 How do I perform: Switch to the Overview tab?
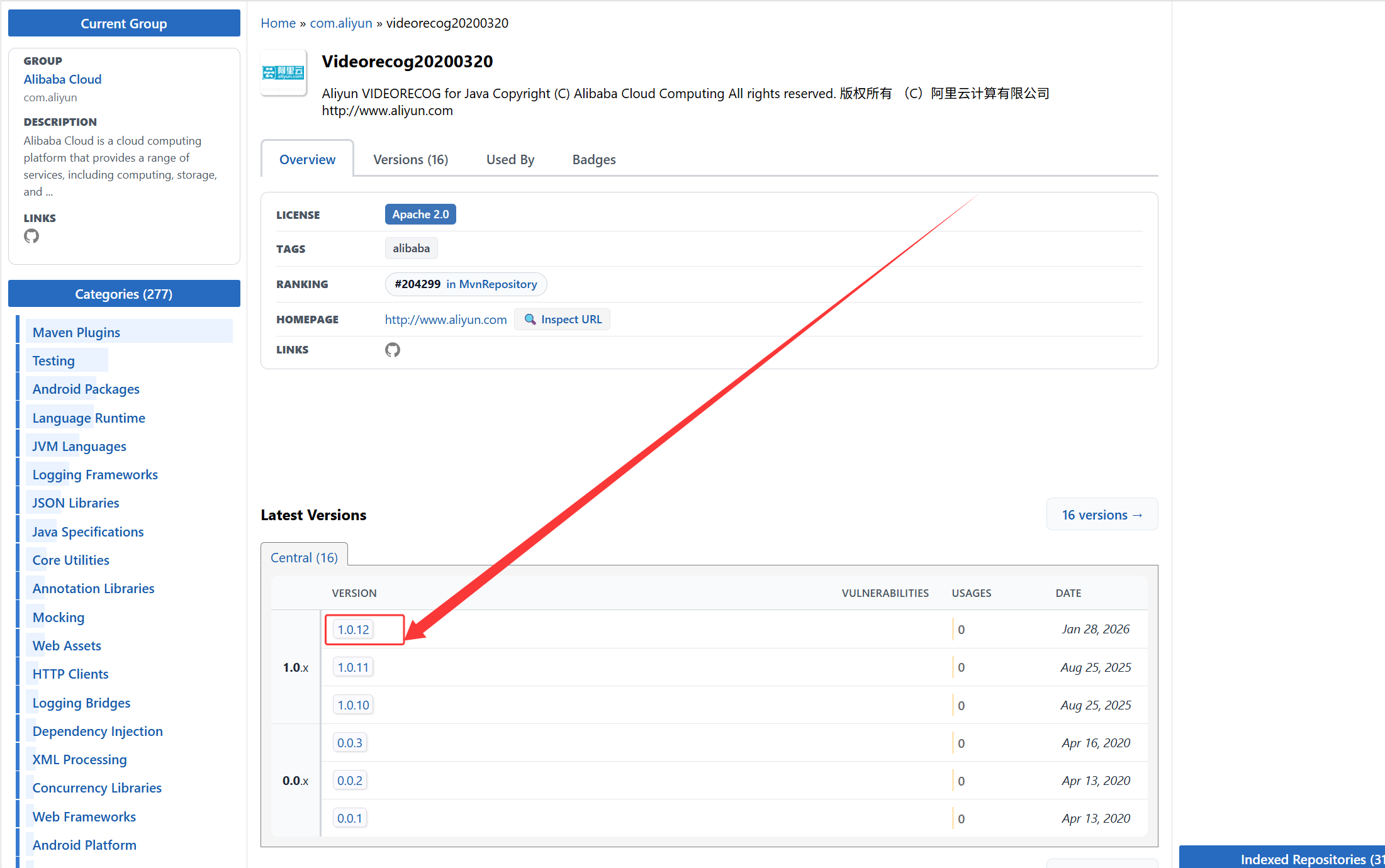pyautogui.click(x=307, y=160)
